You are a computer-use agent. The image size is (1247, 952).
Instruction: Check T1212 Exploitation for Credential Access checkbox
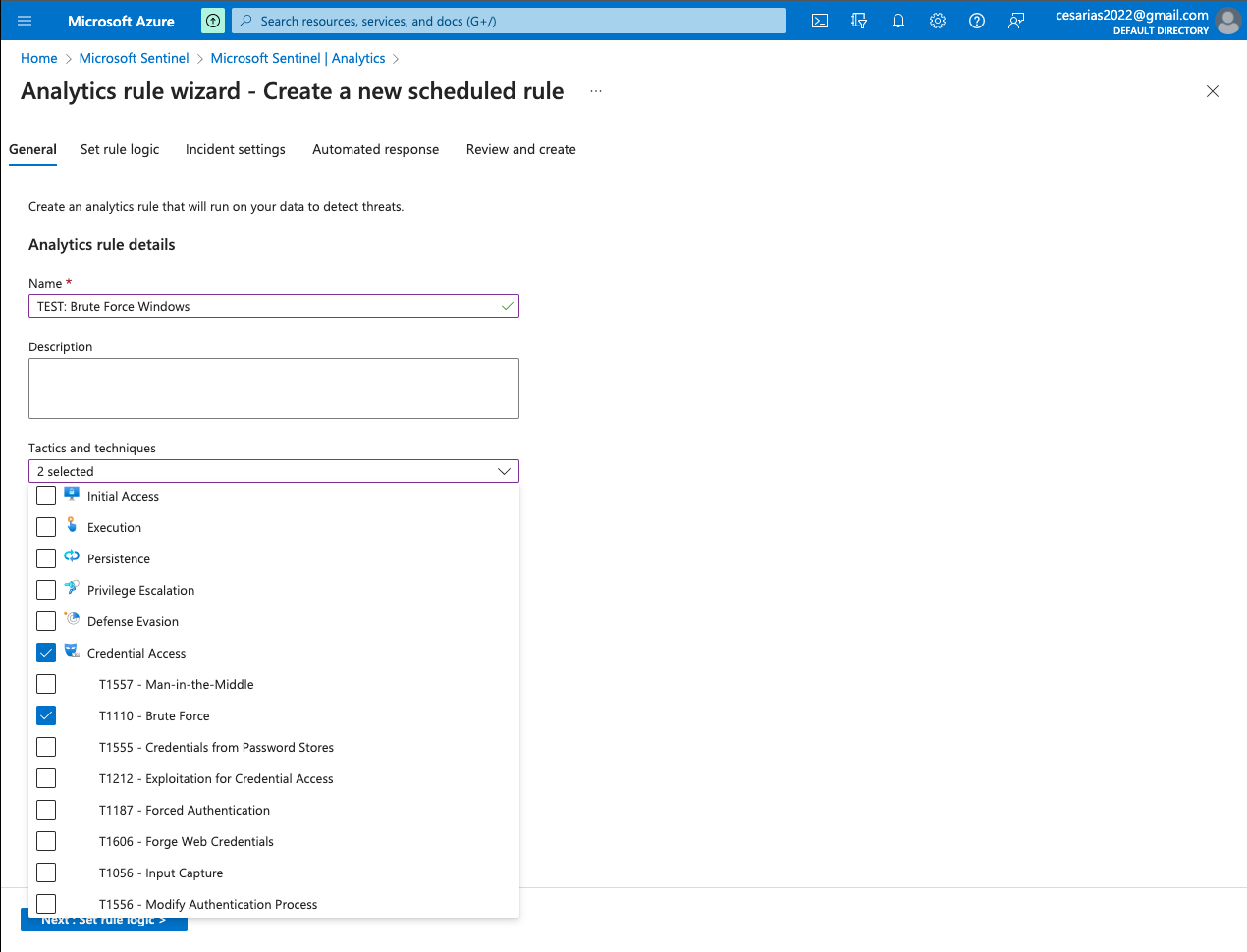coord(46,778)
